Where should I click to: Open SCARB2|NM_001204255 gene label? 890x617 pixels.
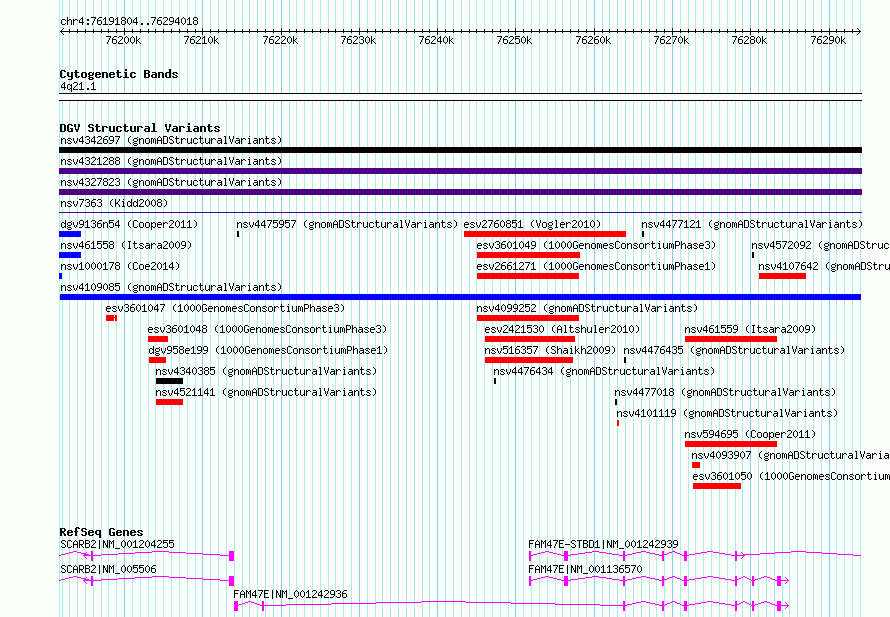point(117,544)
